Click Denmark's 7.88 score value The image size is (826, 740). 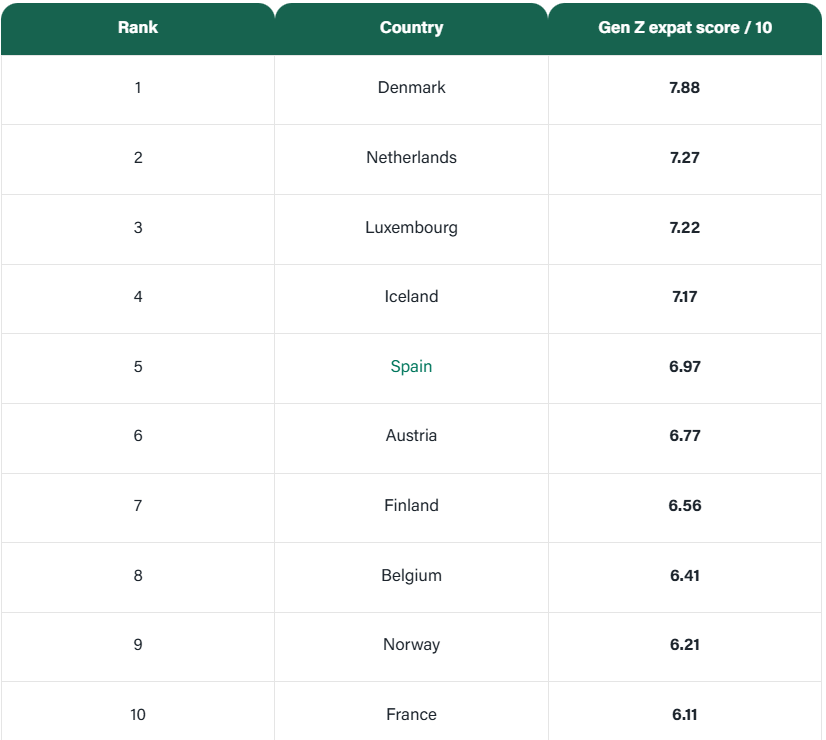tap(685, 87)
